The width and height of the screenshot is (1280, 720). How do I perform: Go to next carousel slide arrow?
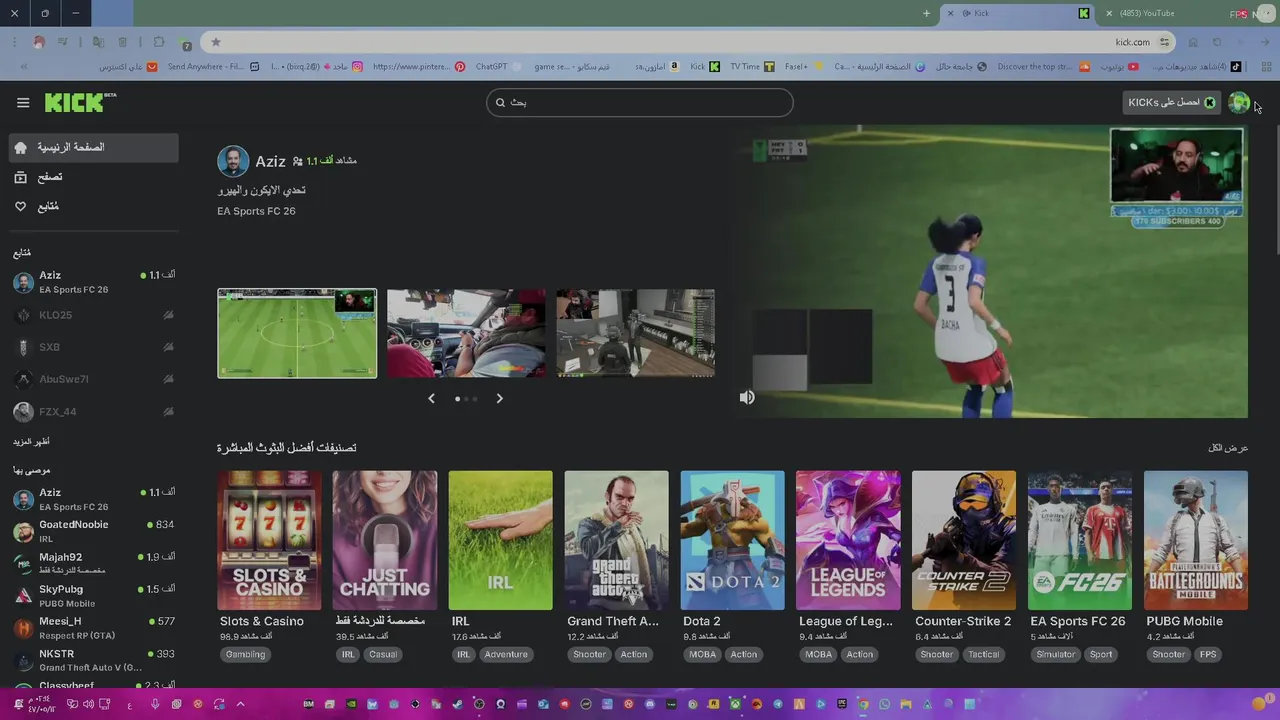[499, 398]
